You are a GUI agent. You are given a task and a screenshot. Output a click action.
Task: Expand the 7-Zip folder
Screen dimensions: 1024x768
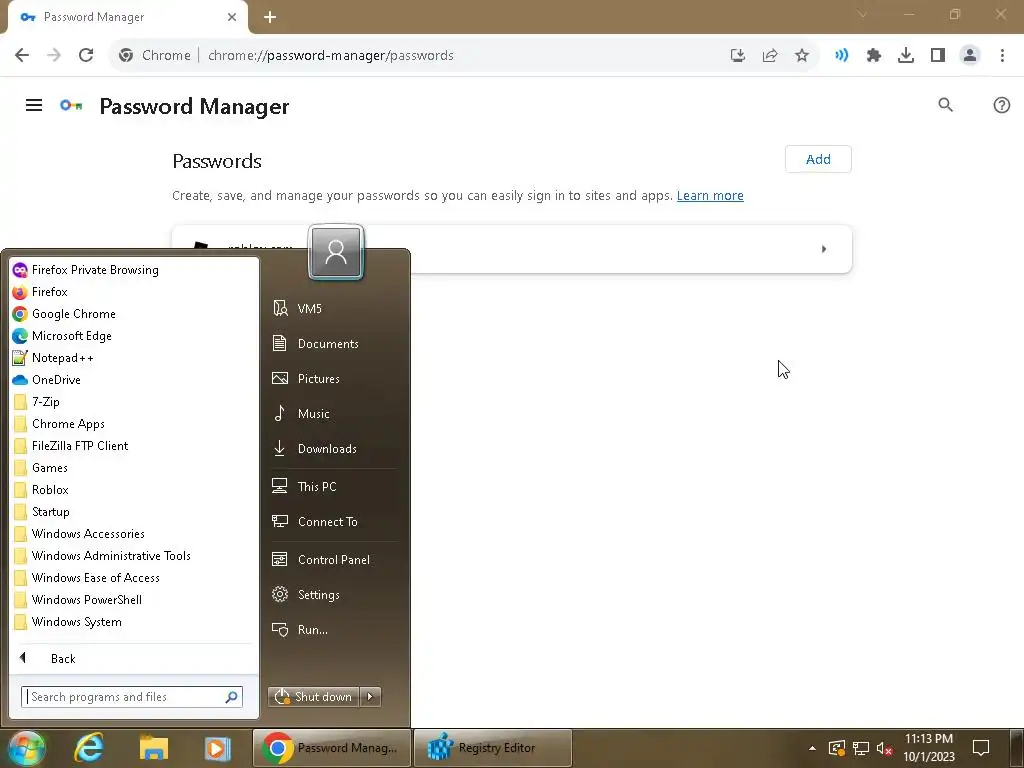pyautogui.click(x=37, y=402)
